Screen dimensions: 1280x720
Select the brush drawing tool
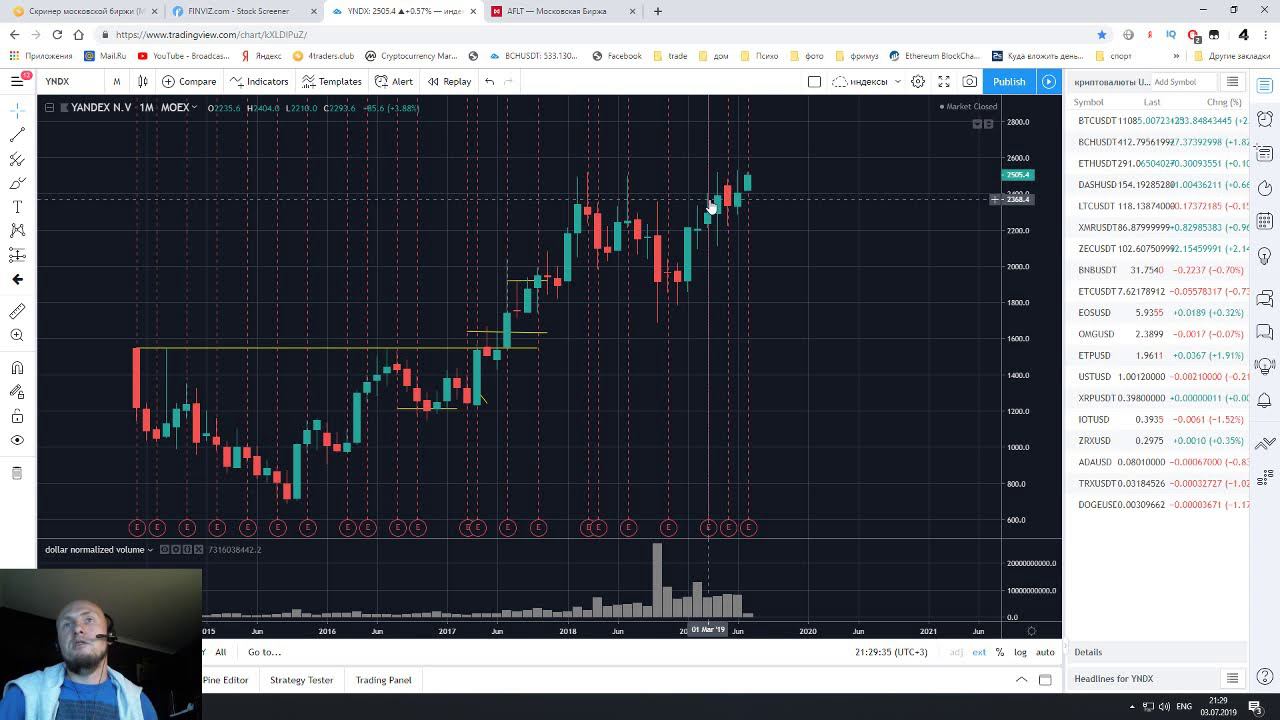(17, 183)
